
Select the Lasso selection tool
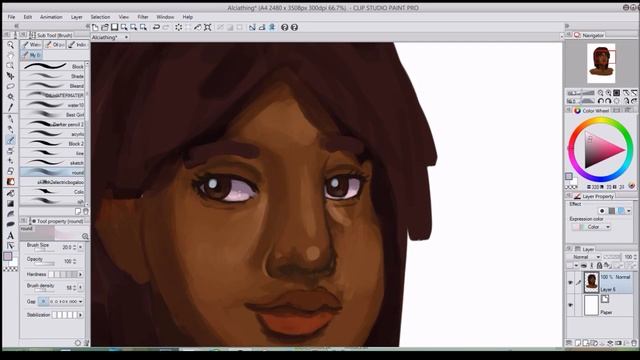(11, 86)
